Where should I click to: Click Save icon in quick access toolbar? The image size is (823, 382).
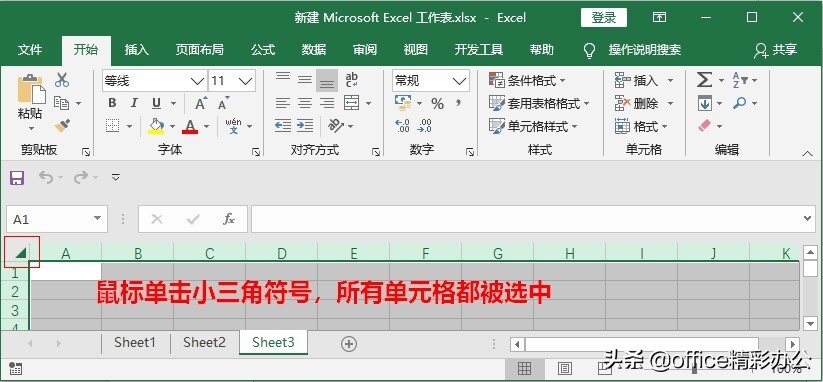[17, 177]
